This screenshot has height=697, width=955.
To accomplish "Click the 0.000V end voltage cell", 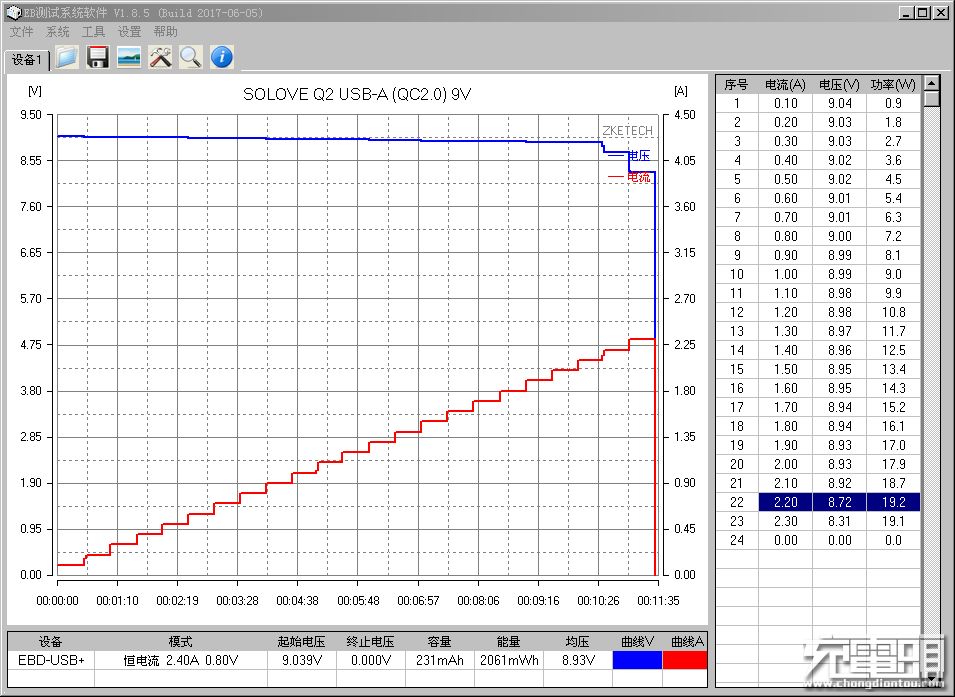I will (x=370, y=660).
